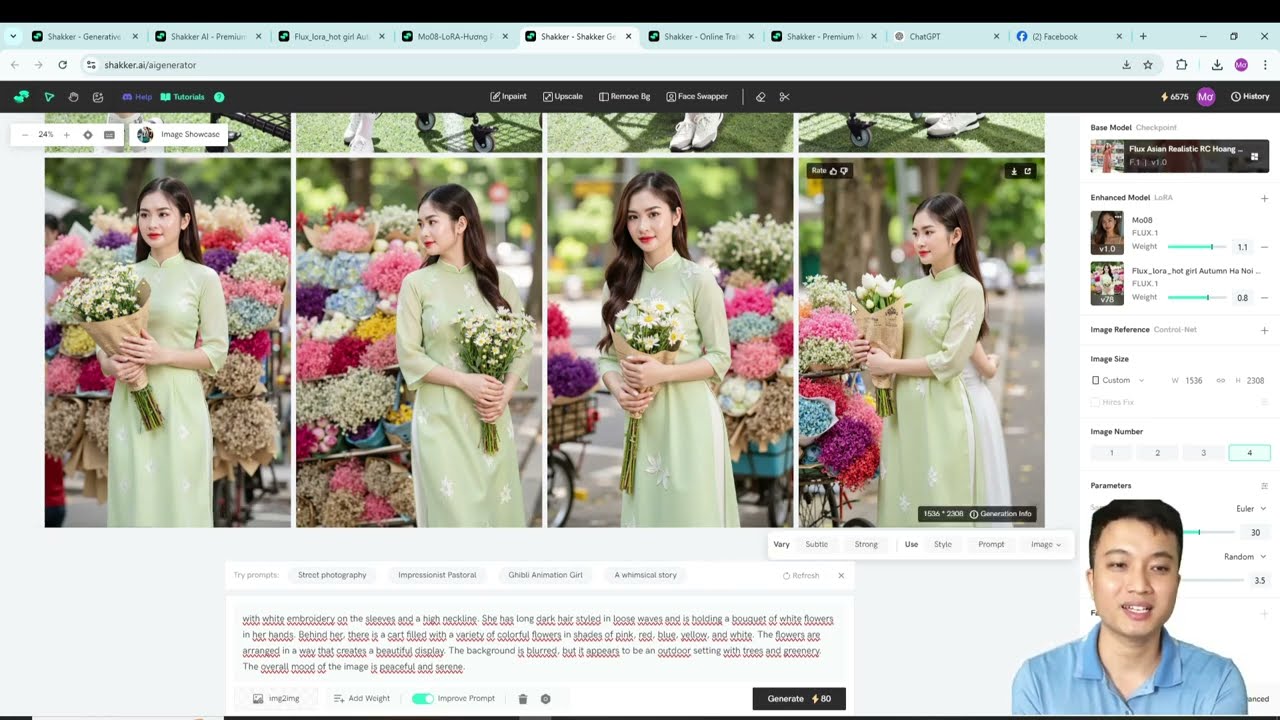Choose Subtle vary option
This screenshot has width=1280, height=720.
817,544
